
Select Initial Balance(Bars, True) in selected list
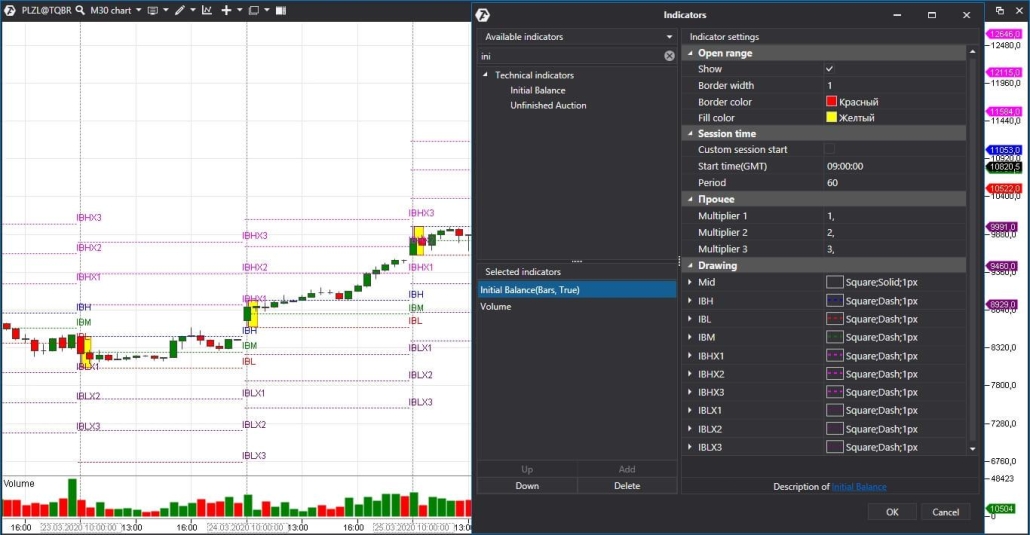click(x=577, y=290)
